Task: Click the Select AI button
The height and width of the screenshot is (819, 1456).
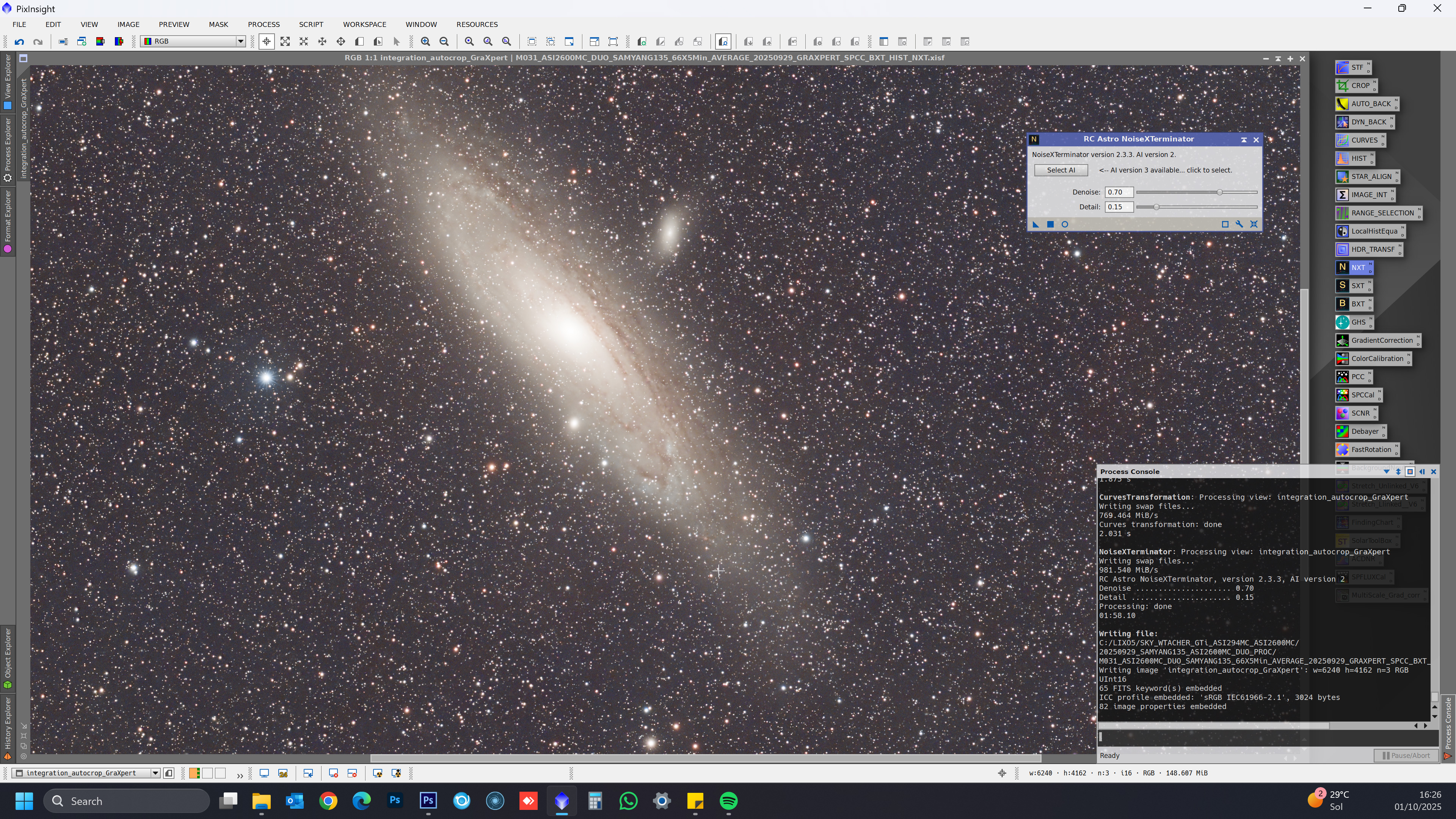Action: click(x=1061, y=170)
